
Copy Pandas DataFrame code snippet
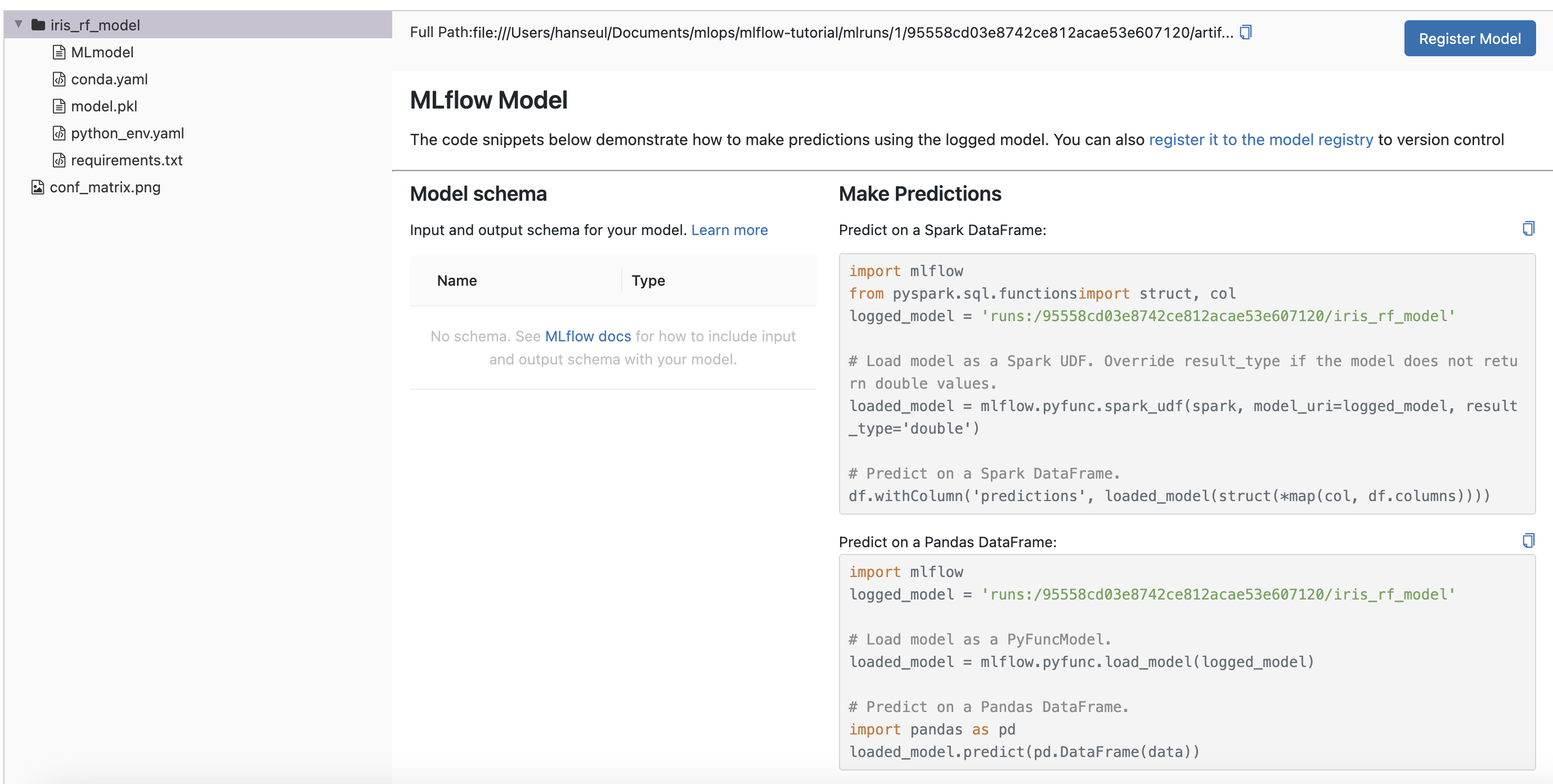pos(1528,540)
